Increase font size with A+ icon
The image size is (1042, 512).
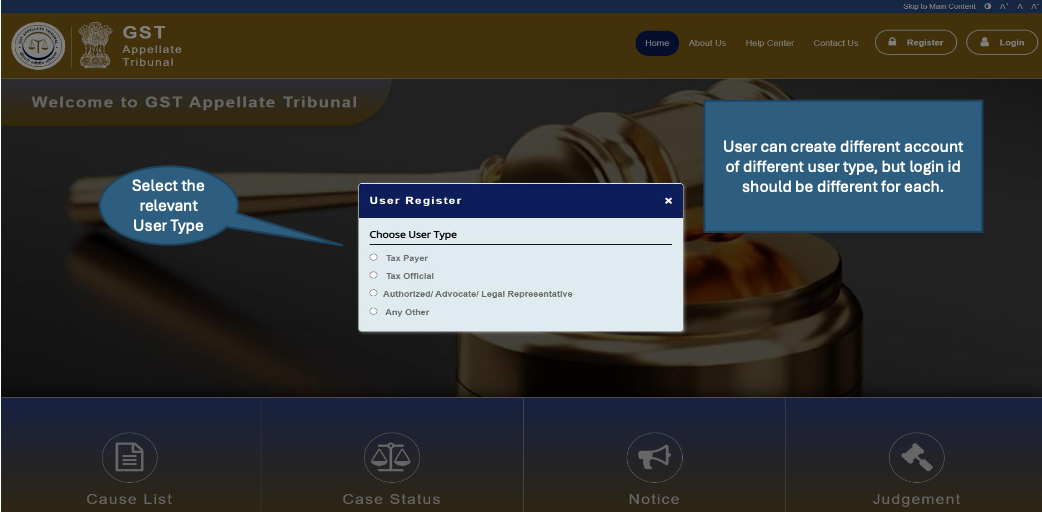point(1004,6)
